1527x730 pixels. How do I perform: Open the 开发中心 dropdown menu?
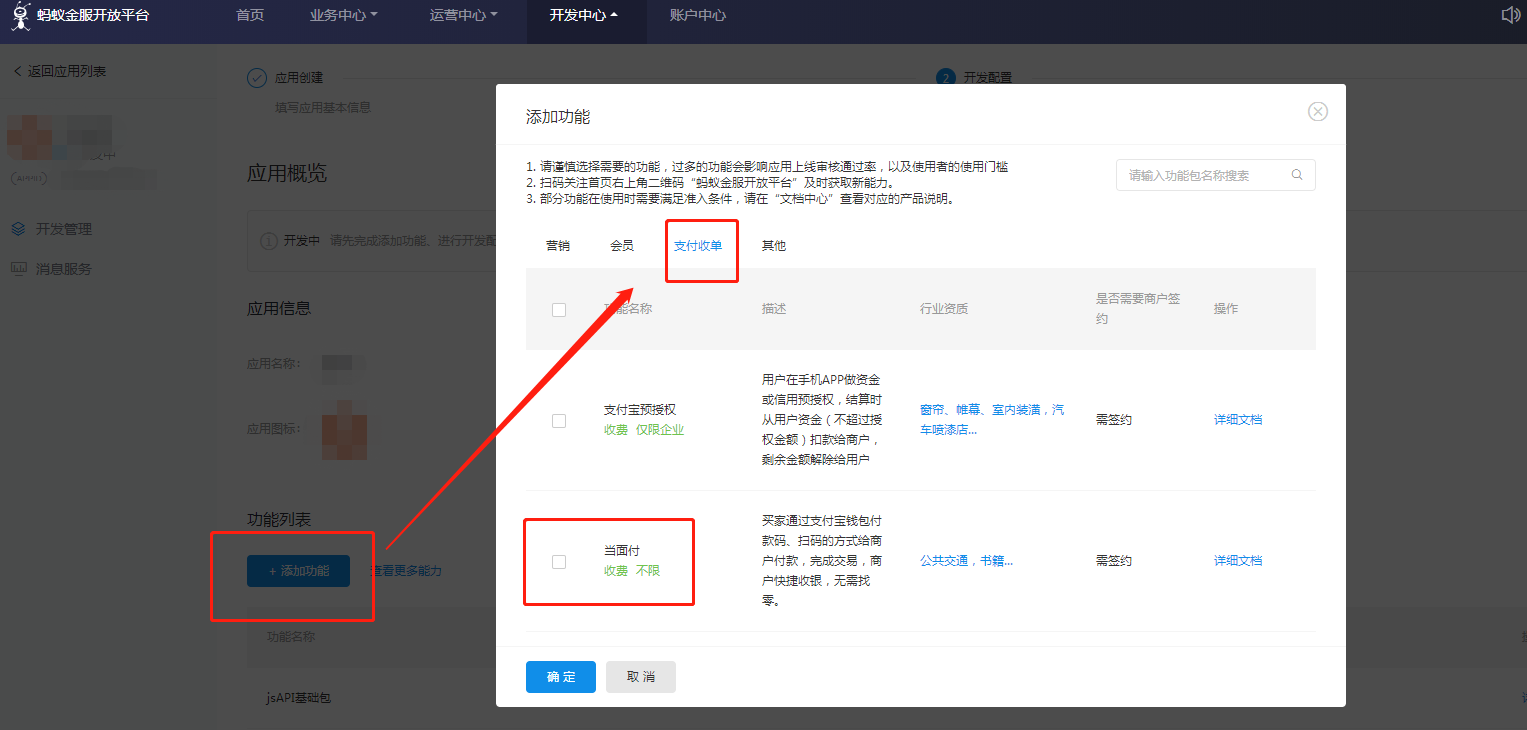[584, 16]
